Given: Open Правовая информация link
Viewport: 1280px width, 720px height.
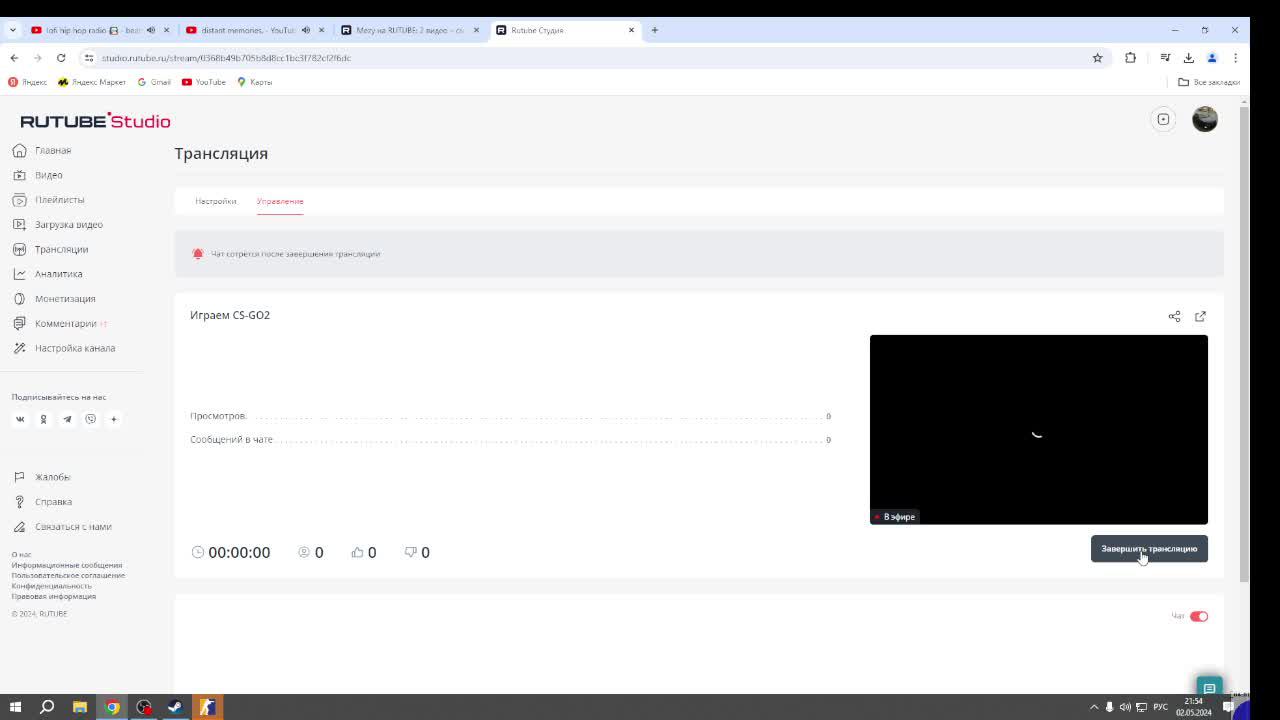Looking at the screenshot, I should tap(54, 596).
